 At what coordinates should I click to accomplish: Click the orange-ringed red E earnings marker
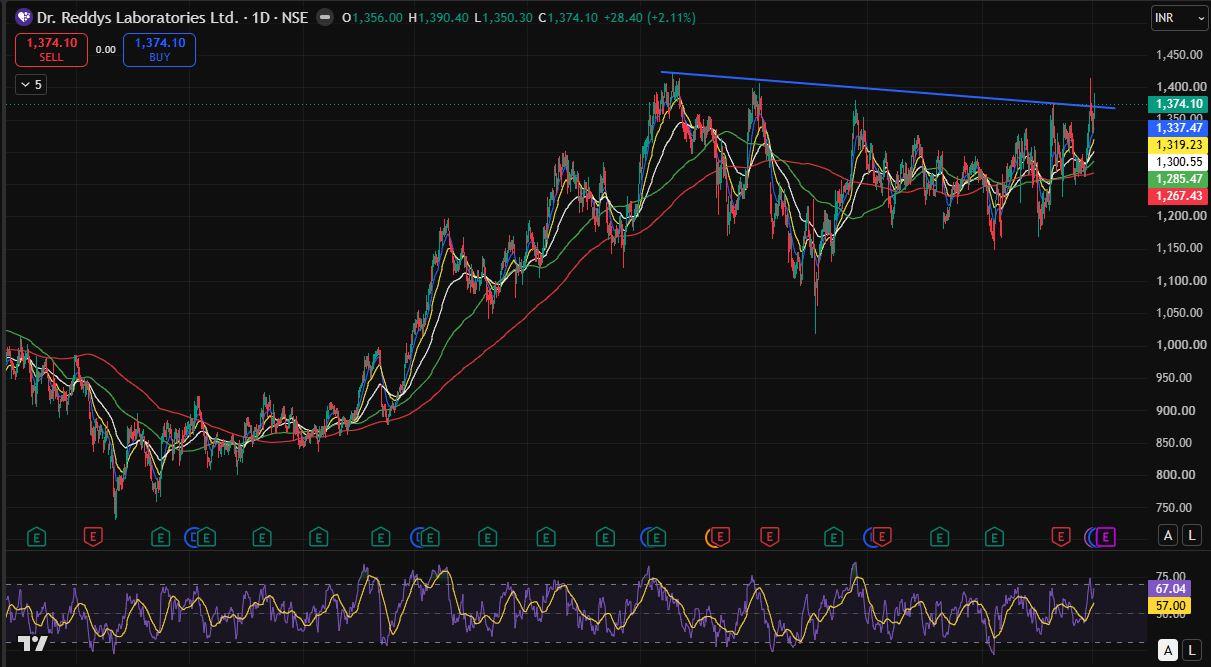[718, 537]
